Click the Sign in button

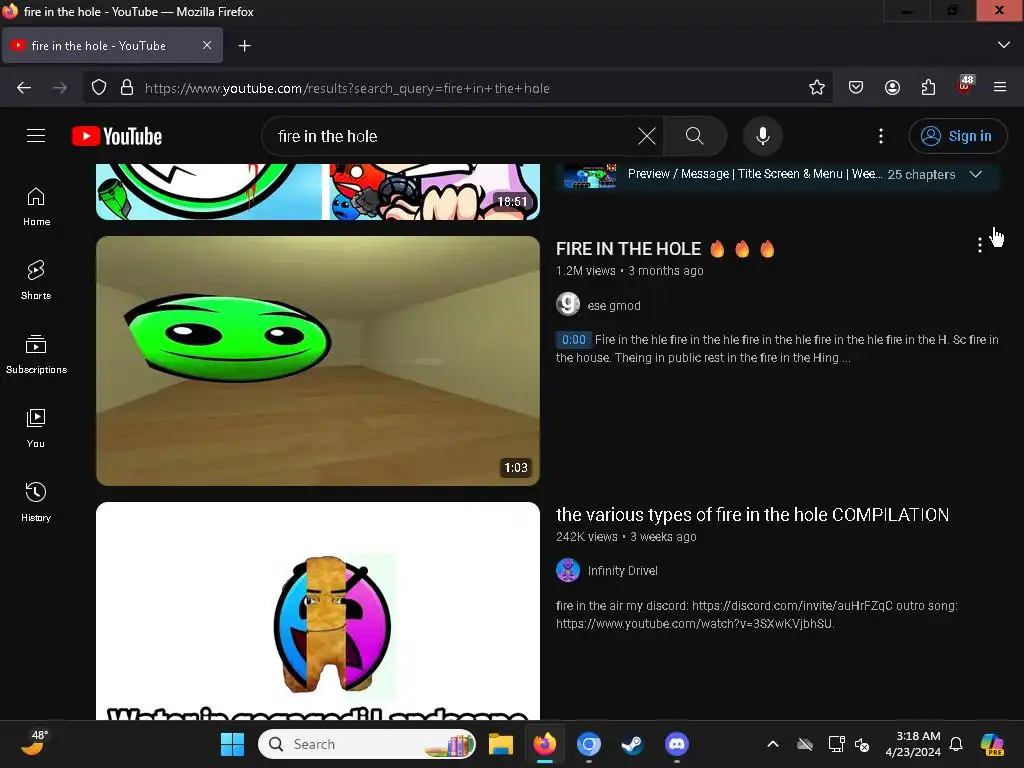tap(958, 136)
